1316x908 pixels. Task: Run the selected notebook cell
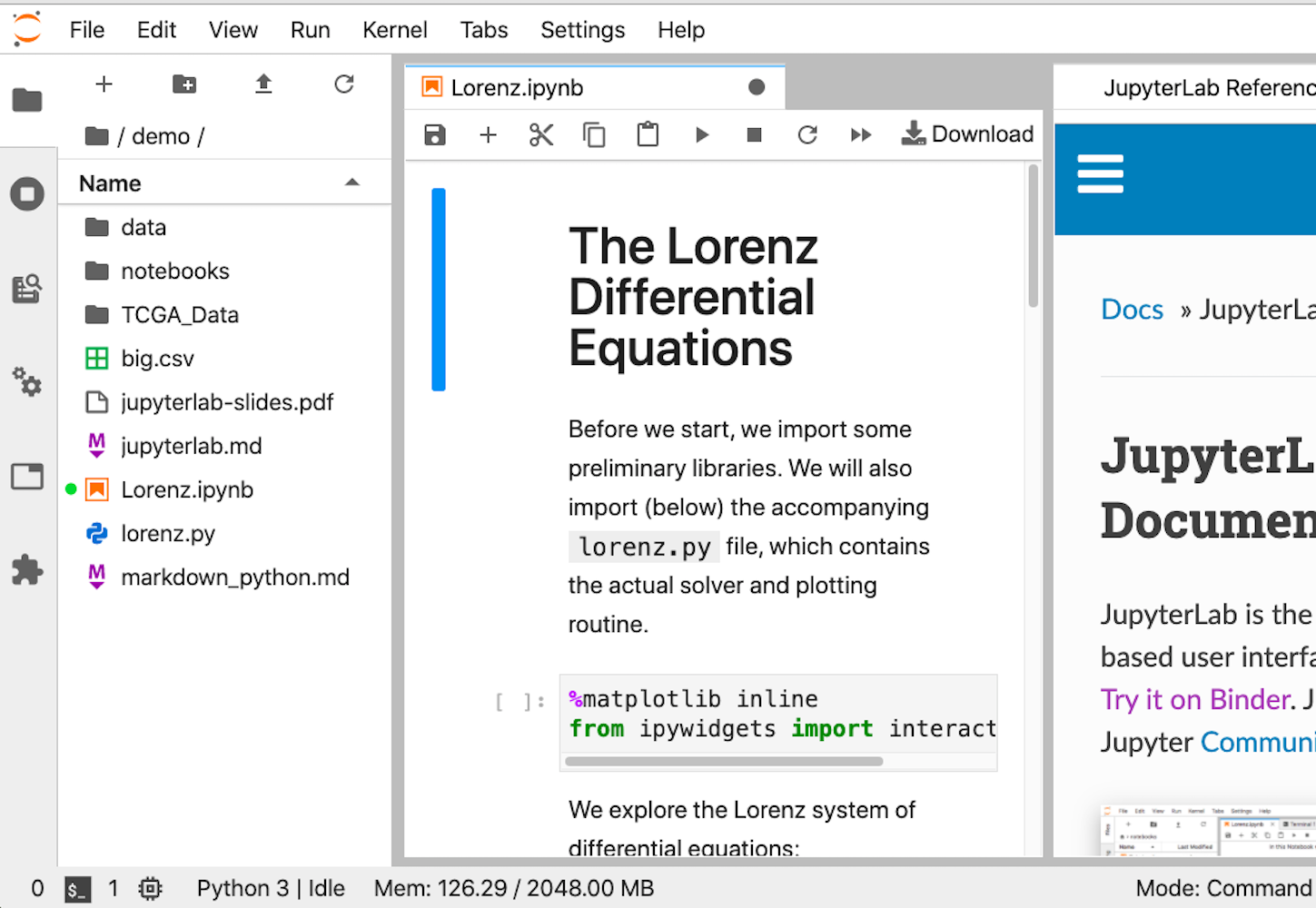pos(701,134)
